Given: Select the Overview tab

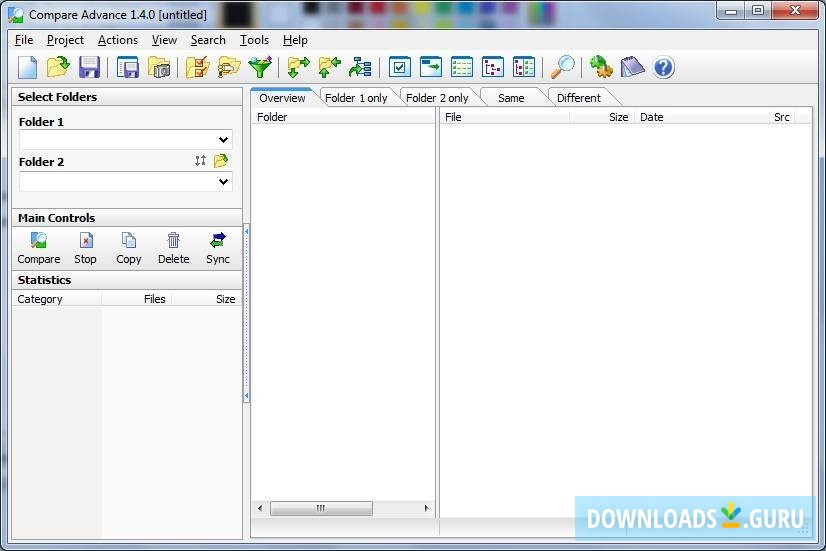Looking at the screenshot, I should 282,98.
